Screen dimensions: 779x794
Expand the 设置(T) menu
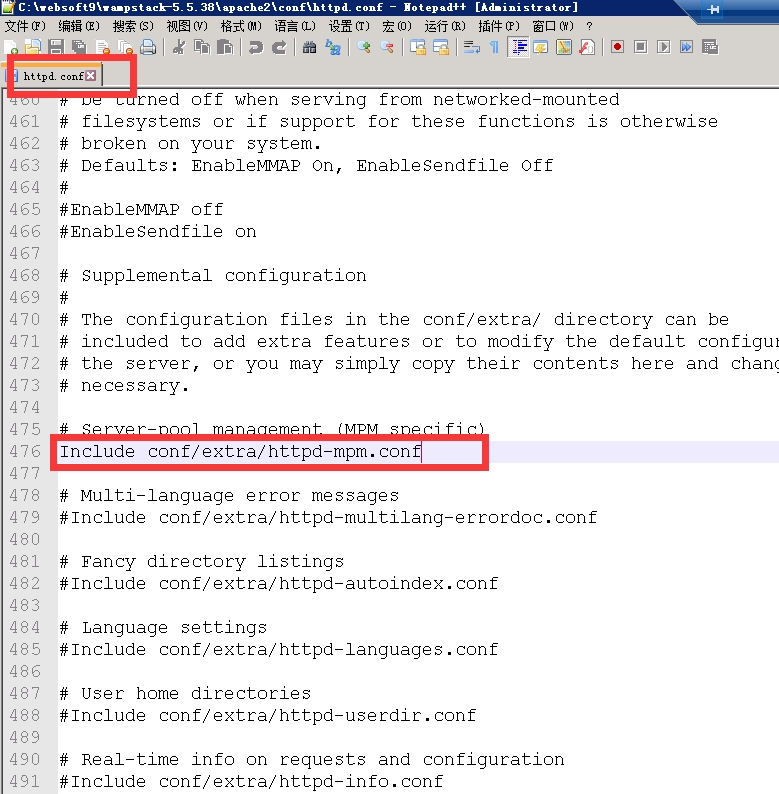[x=348, y=26]
